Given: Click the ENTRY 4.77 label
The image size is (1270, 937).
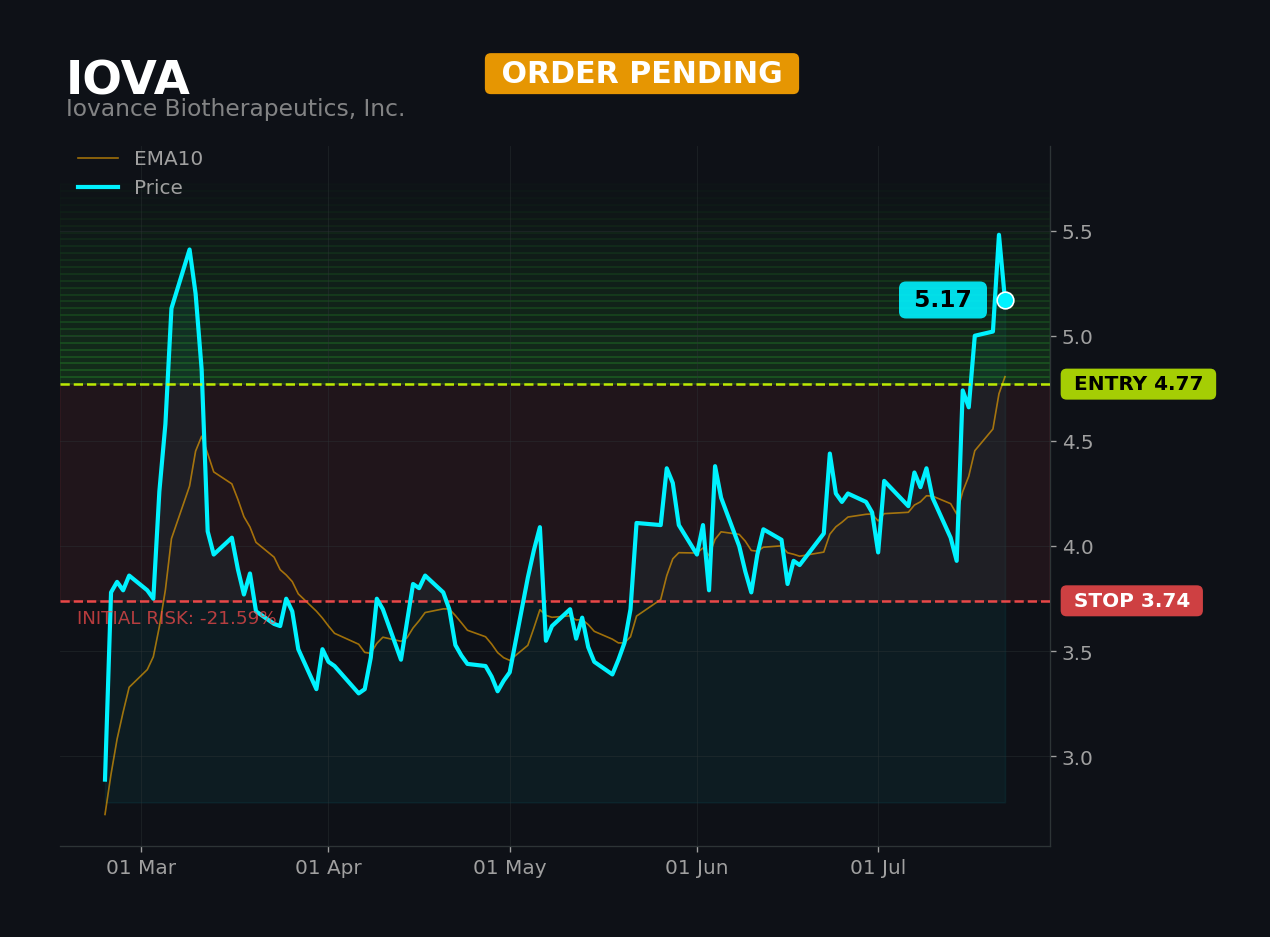Looking at the screenshot, I should coord(1138,384).
